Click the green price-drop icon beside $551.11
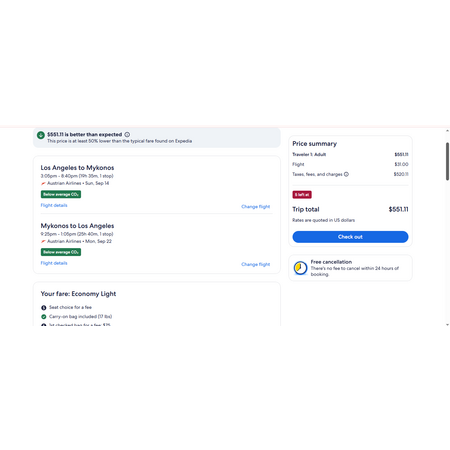450x450 pixels. coord(41,135)
